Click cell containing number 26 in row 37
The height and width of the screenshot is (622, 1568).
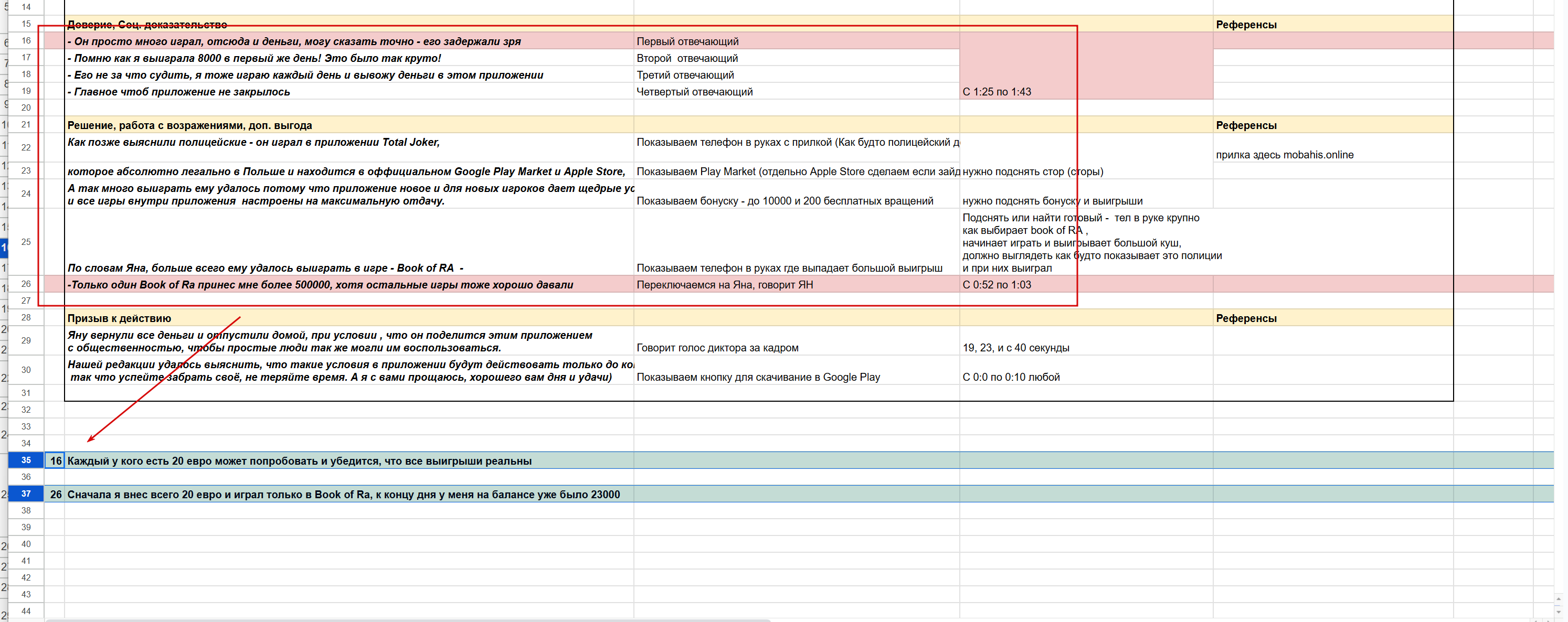[x=55, y=494]
